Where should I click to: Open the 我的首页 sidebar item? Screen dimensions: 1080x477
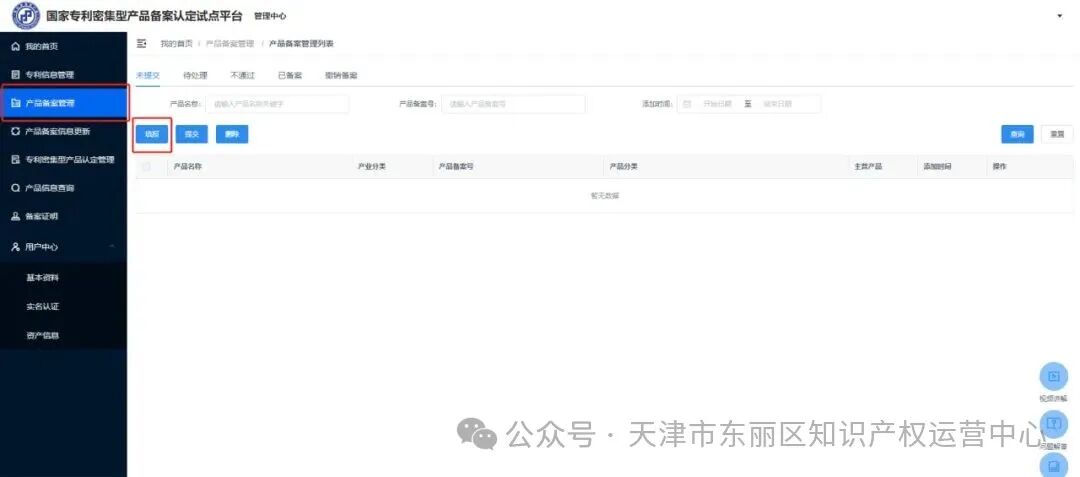click(63, 46)
